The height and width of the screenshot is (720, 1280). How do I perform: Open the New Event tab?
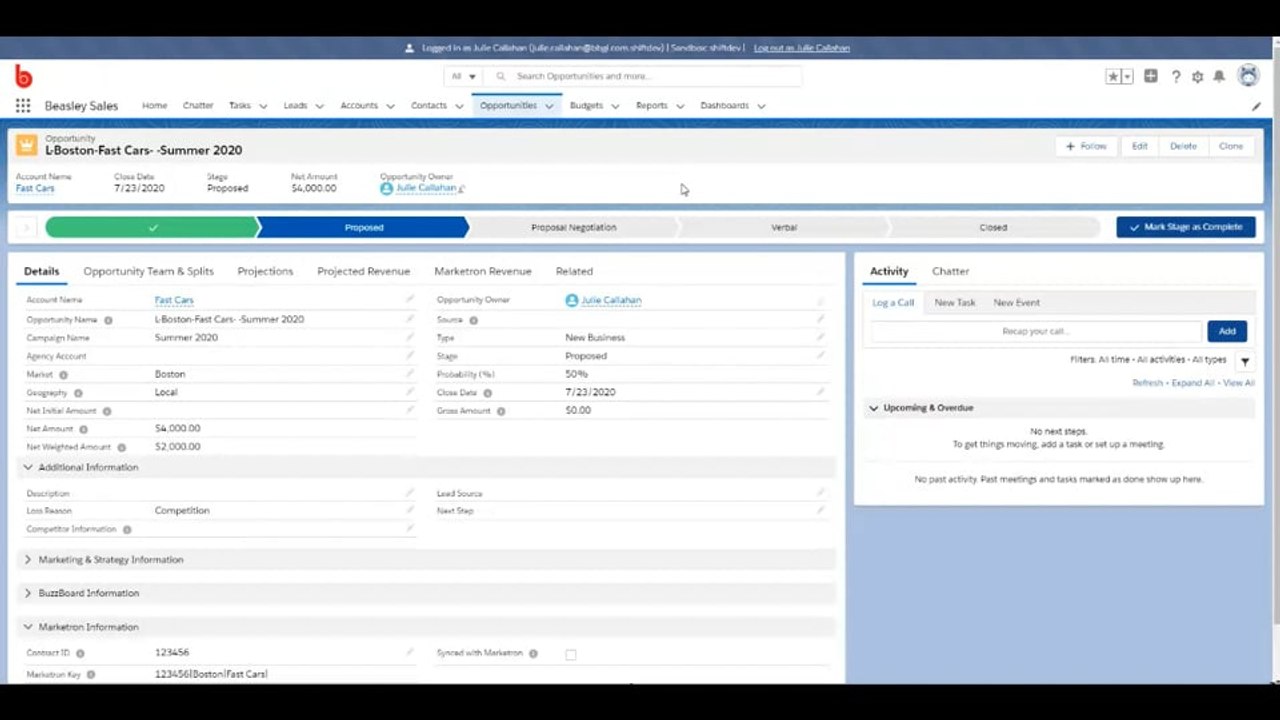coord(1017,302)
